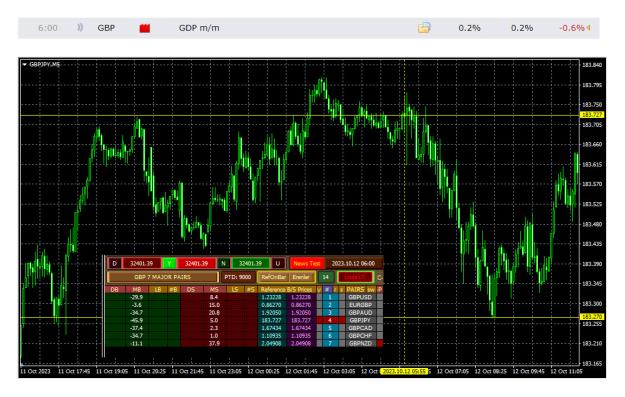Click the red square at the GBPNZD row end
This screenshot has width=625, height=397.
pyautogui.click(x=380, y=343)
